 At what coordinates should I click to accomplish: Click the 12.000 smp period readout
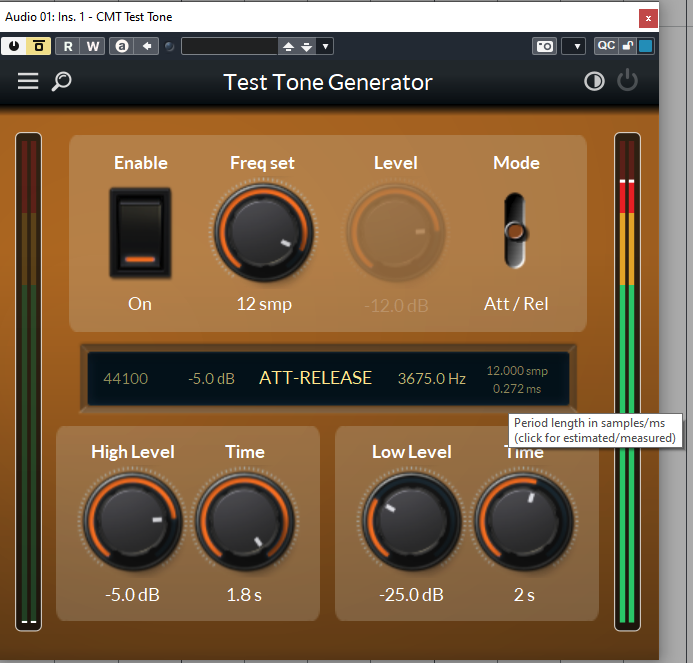coord(517,370)
